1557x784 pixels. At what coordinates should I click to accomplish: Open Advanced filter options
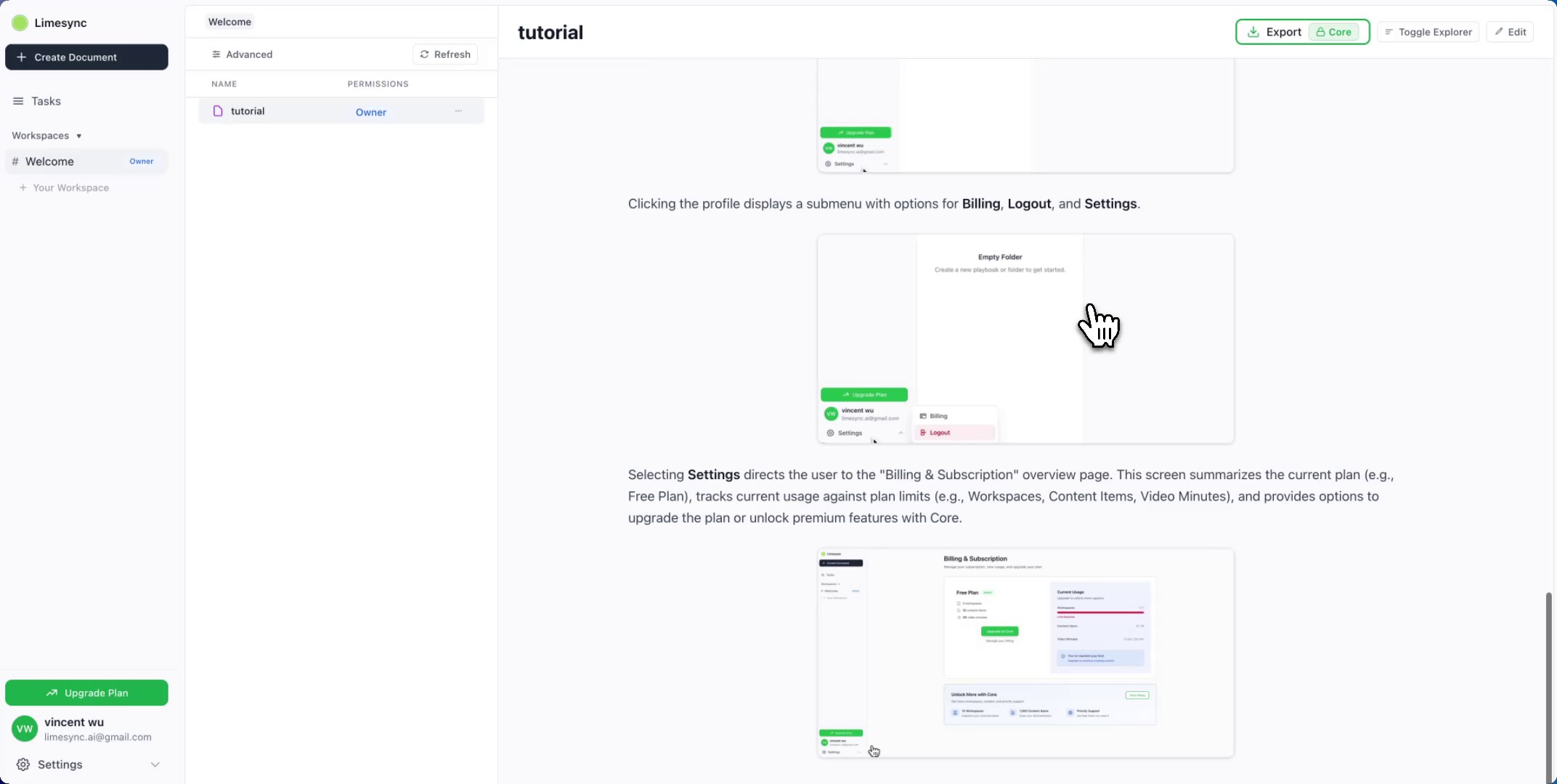(242, 54)
